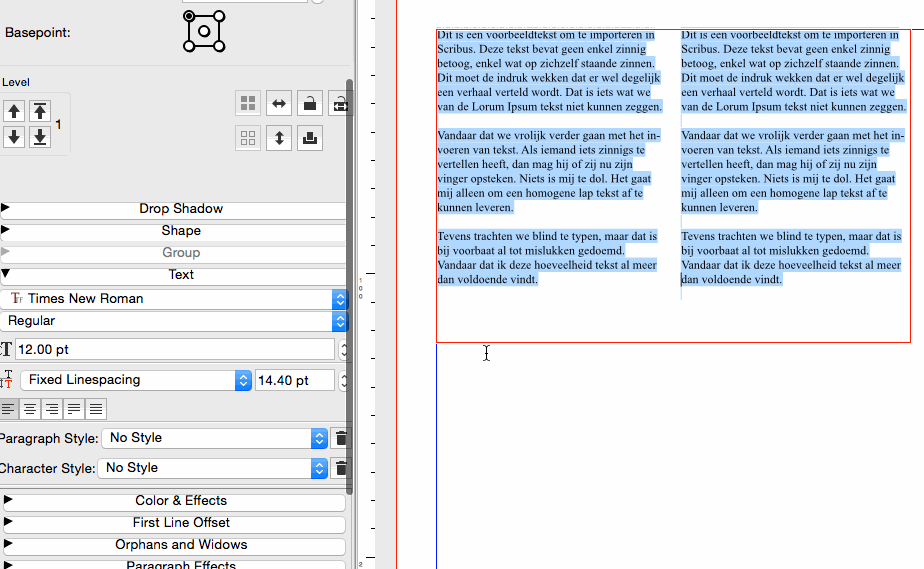Expand the Drop Shadow section
This screenshot has width=924, height=569.
[180, 209]
